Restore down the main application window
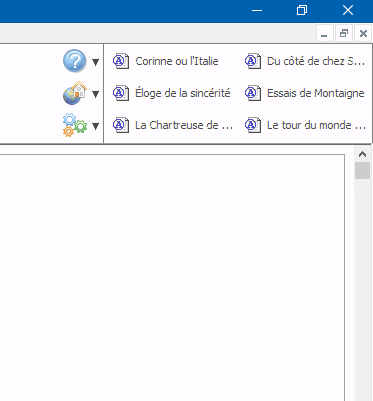 click(302, 11)
